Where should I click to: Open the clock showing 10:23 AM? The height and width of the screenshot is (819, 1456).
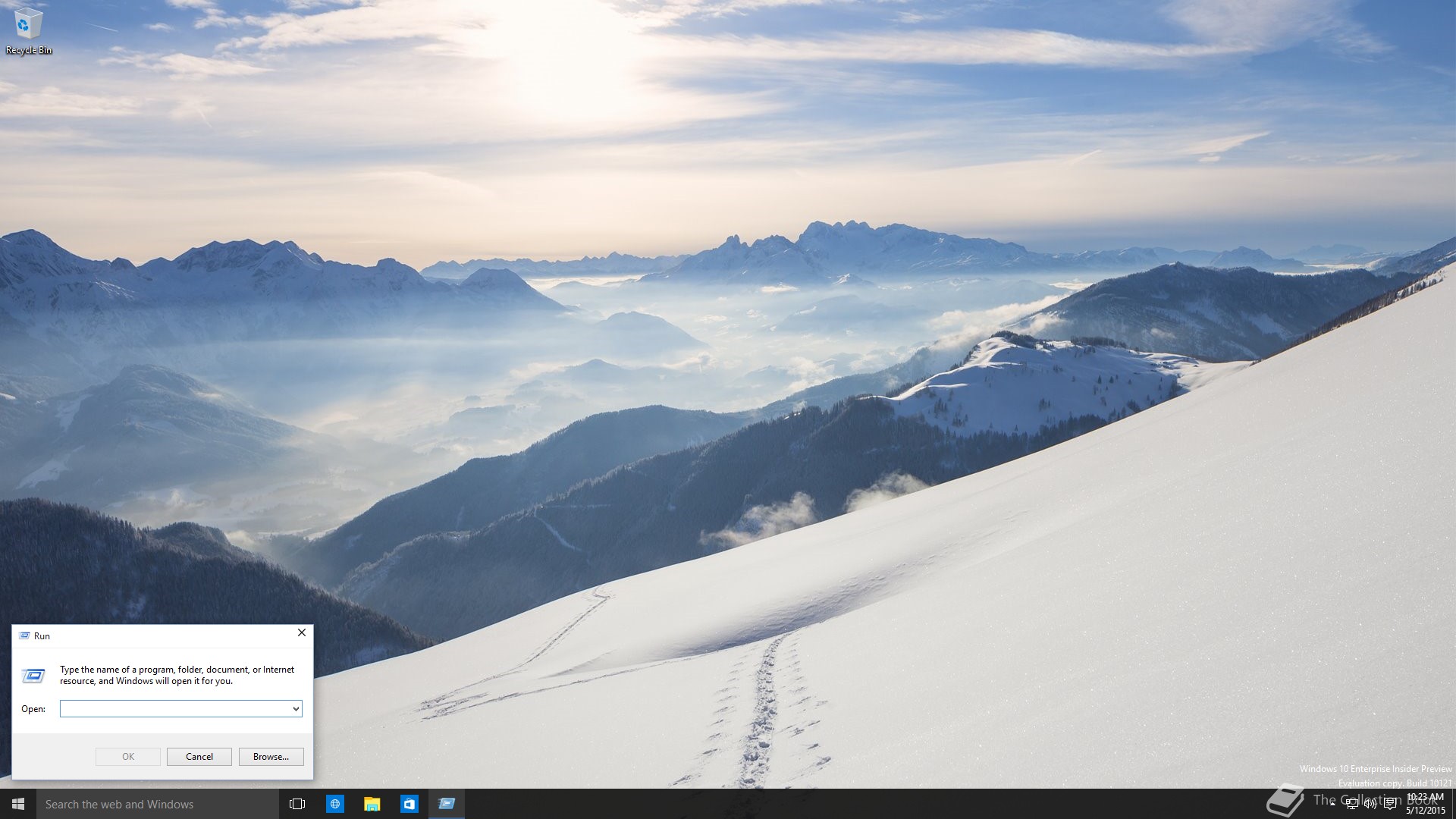click(x=1426, y=804)
